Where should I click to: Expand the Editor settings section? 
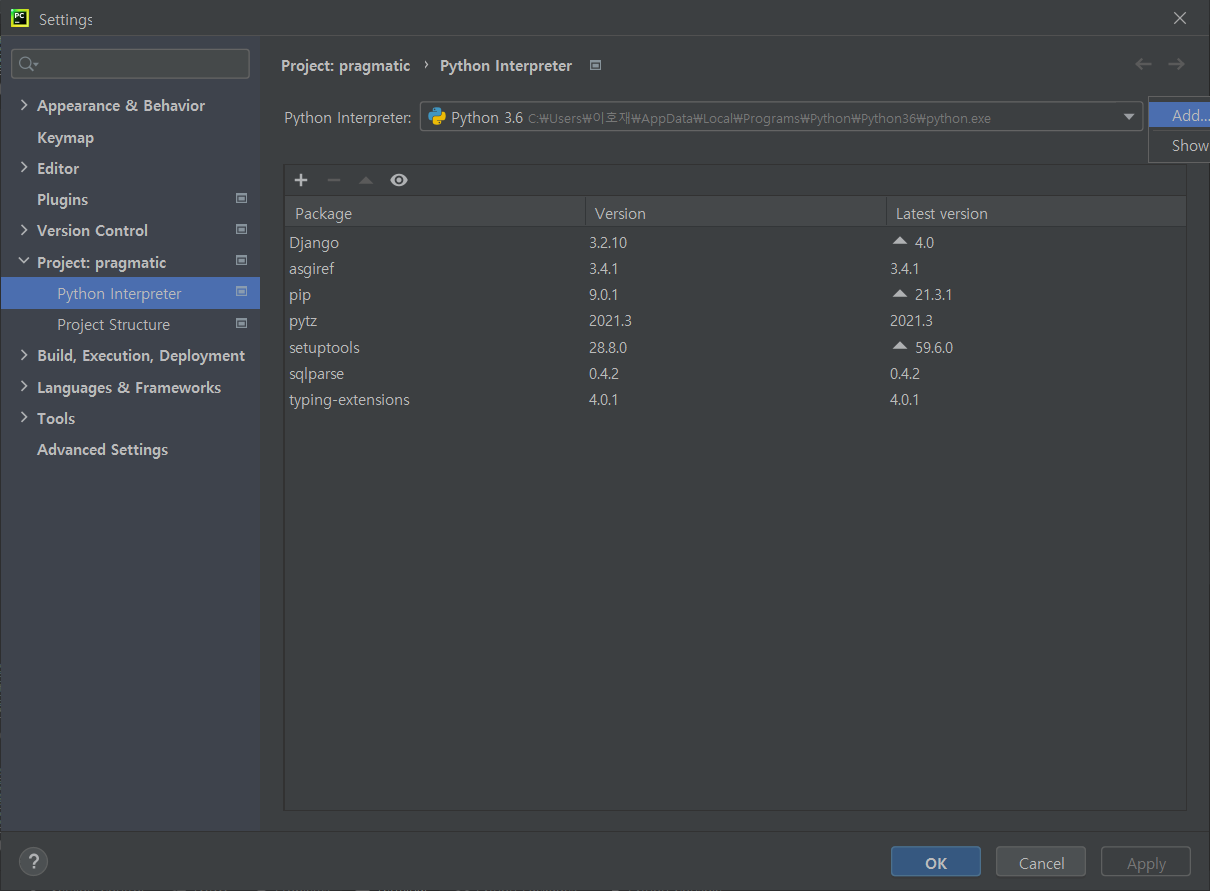tap(24, 168)
